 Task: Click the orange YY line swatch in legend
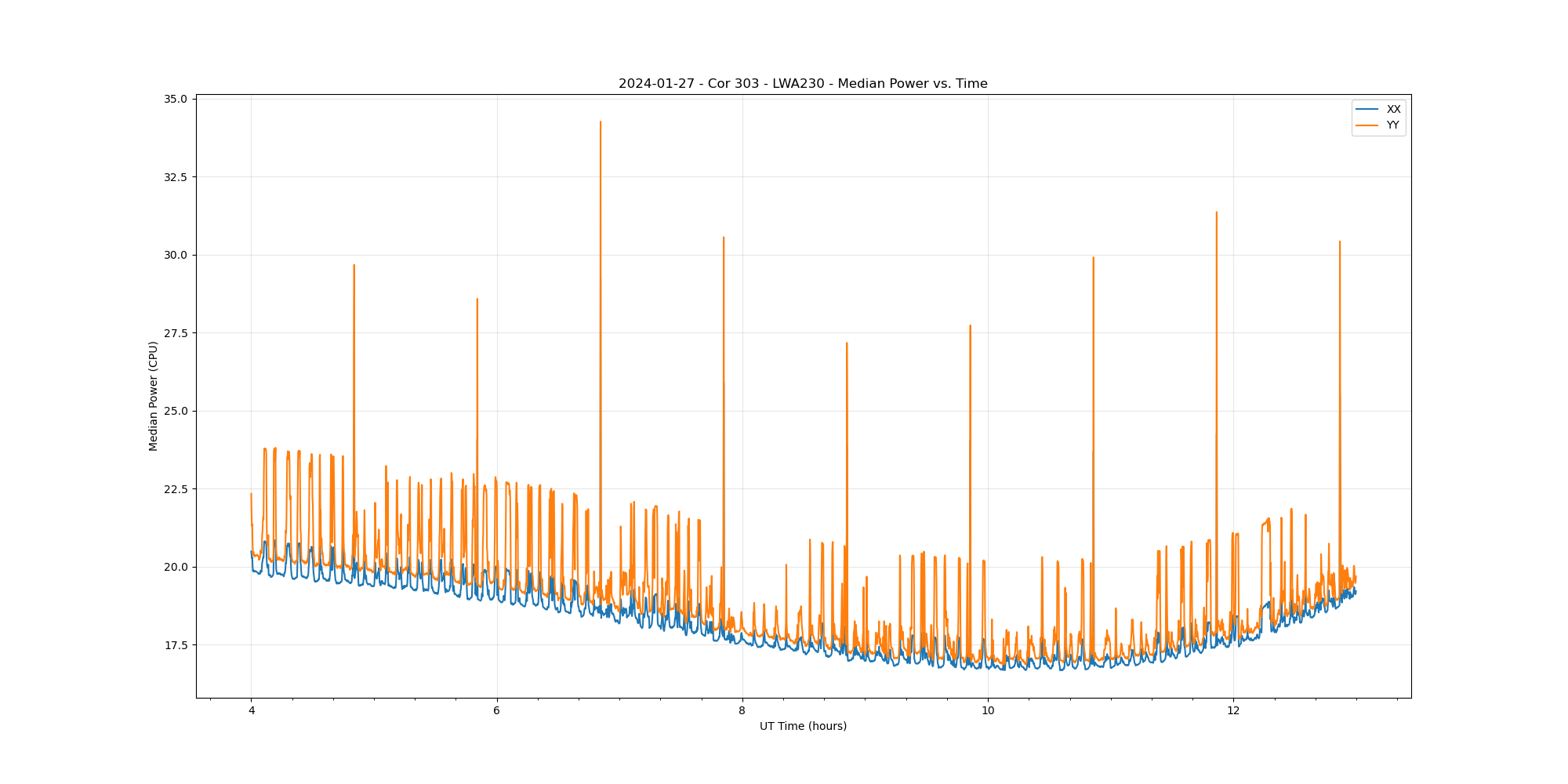point(1367,125)
